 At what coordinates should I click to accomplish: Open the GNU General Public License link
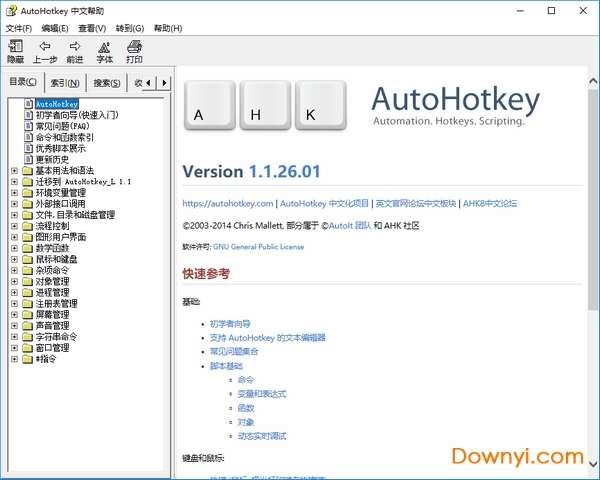258,247
